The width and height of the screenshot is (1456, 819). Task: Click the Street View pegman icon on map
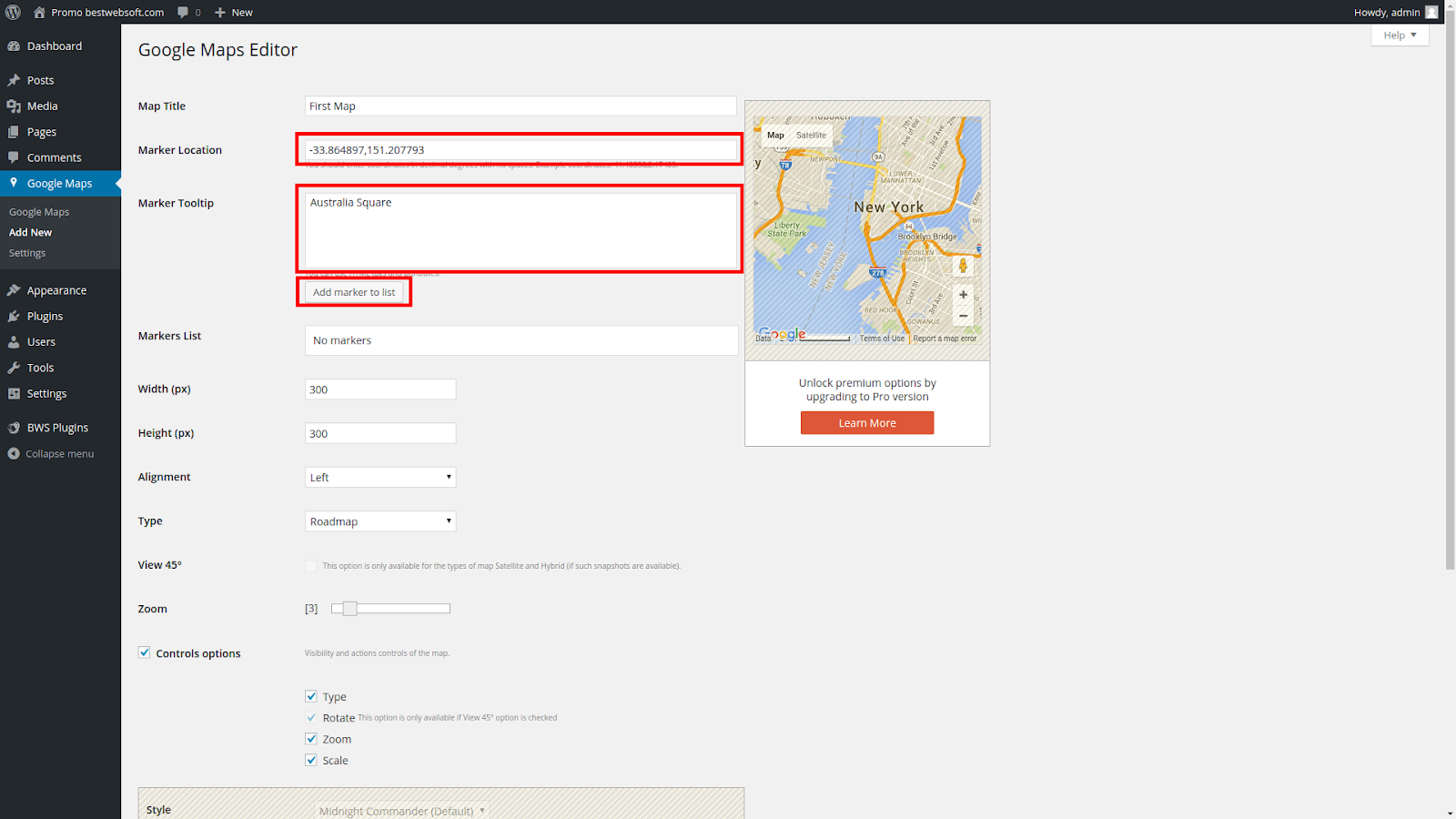[x=963, y=266]
